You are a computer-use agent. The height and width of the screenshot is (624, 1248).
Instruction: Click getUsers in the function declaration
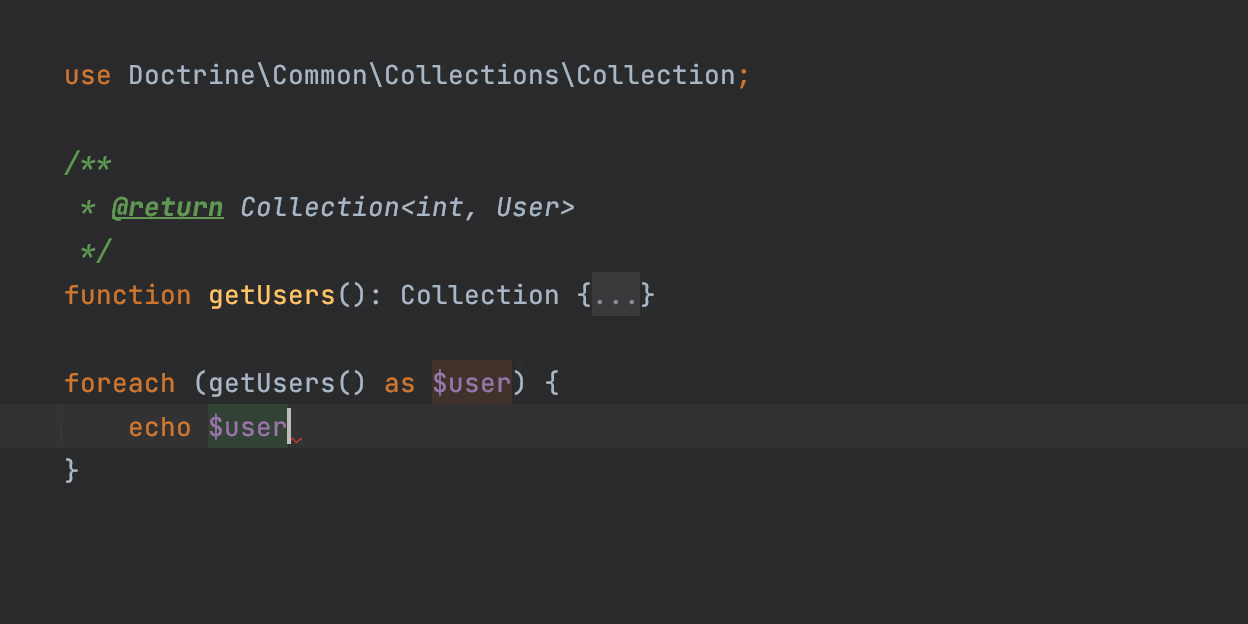(272, 295)
